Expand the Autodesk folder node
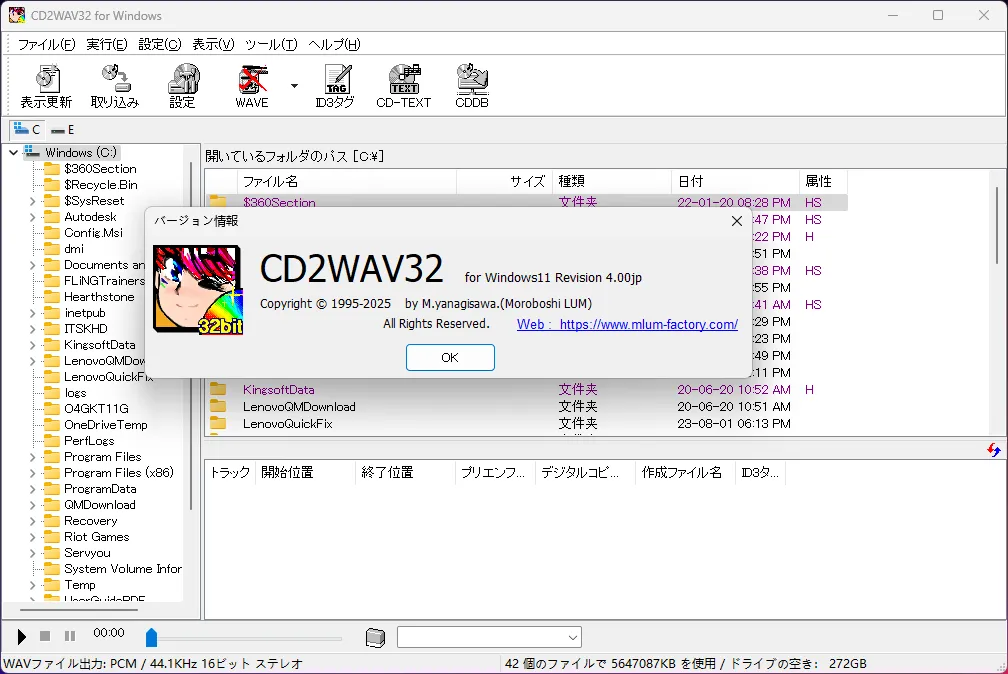The height and width of the screenshot is (674, 1008). (x=33, y=217)
